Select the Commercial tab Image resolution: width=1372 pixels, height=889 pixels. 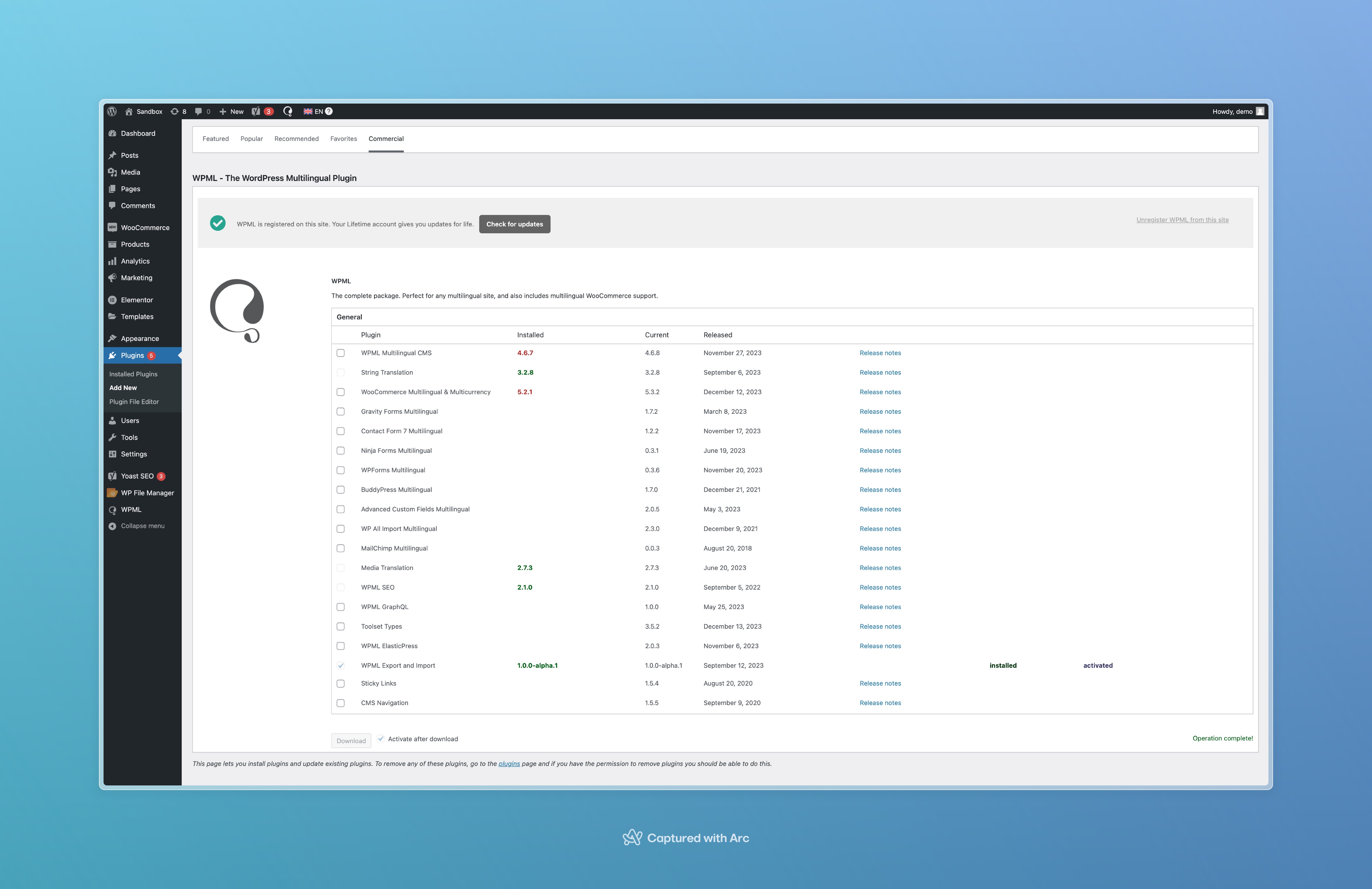coord(386,139)
